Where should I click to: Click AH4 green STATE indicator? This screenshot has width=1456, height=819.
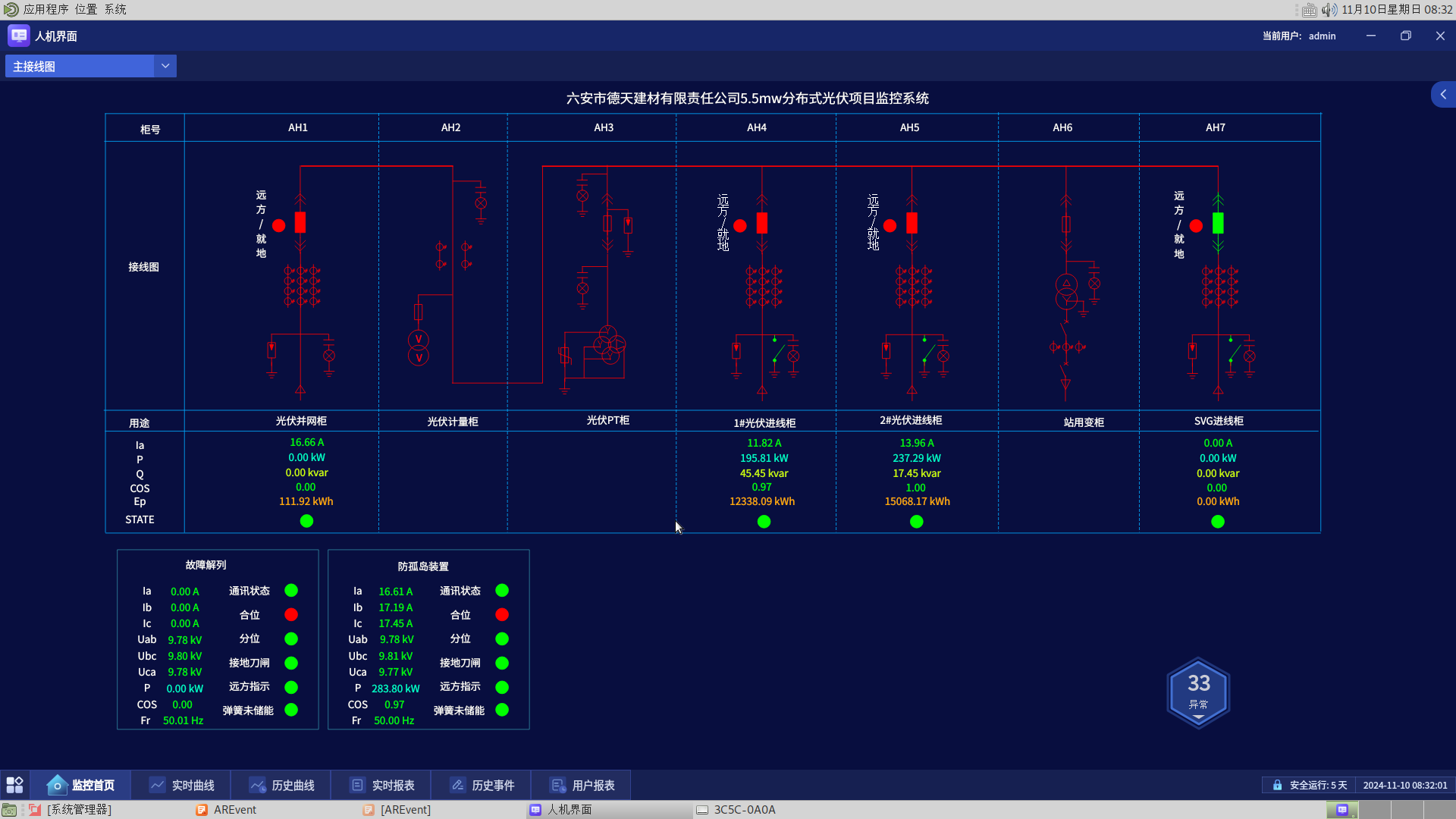coord(764,521)
